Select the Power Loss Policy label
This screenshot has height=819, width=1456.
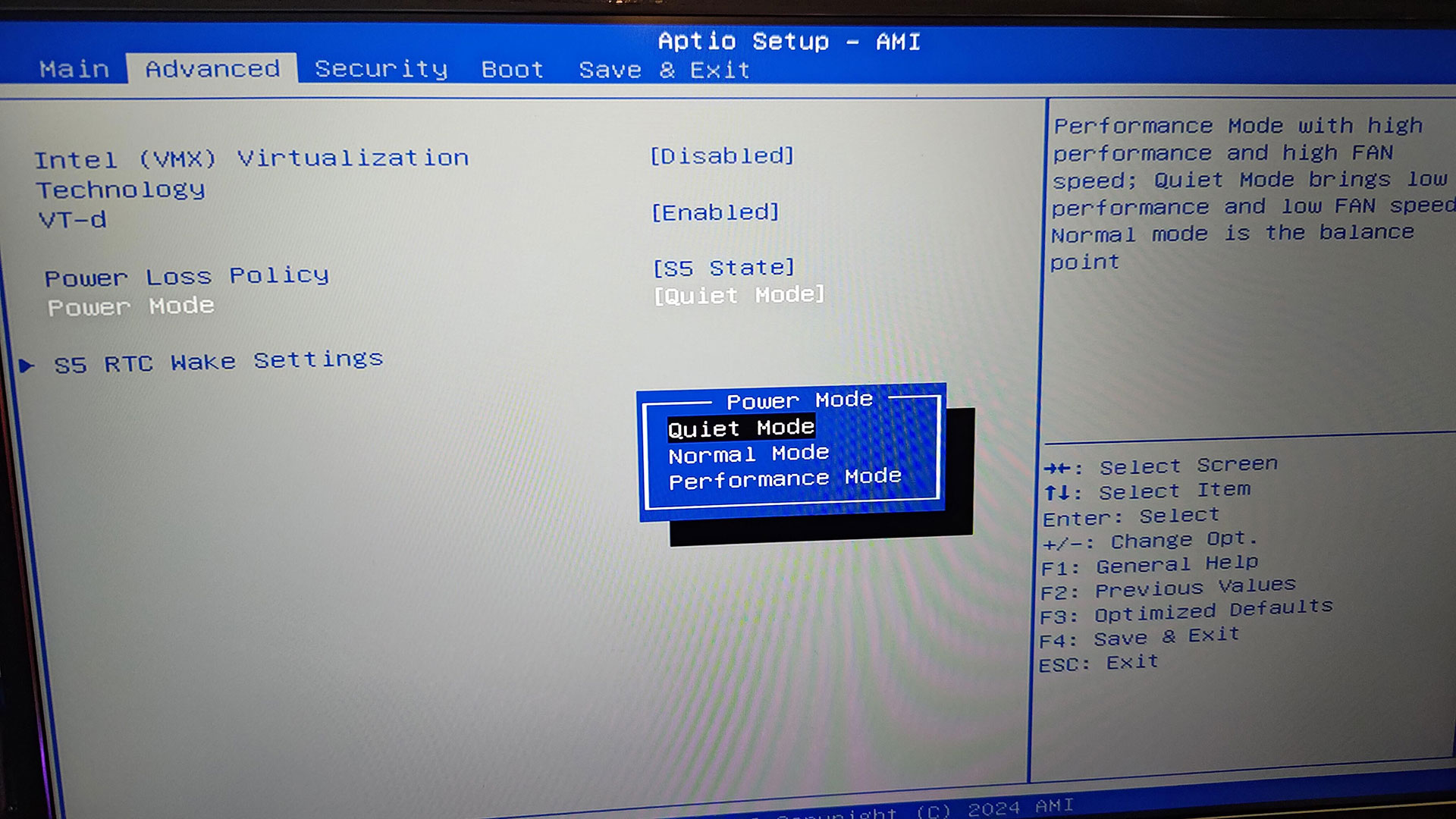point(187,276)
